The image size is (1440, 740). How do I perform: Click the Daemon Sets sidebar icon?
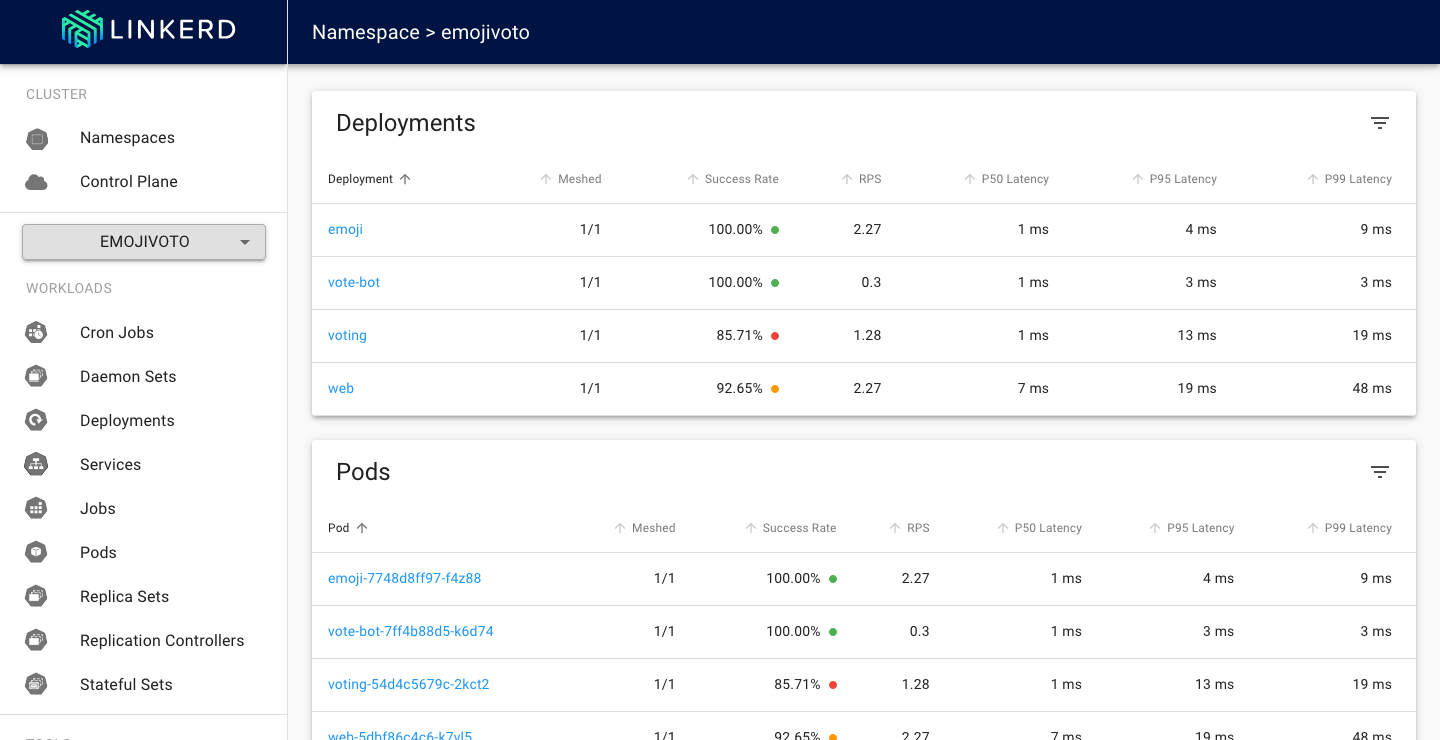pyautogui.click(x=36, y=376)
